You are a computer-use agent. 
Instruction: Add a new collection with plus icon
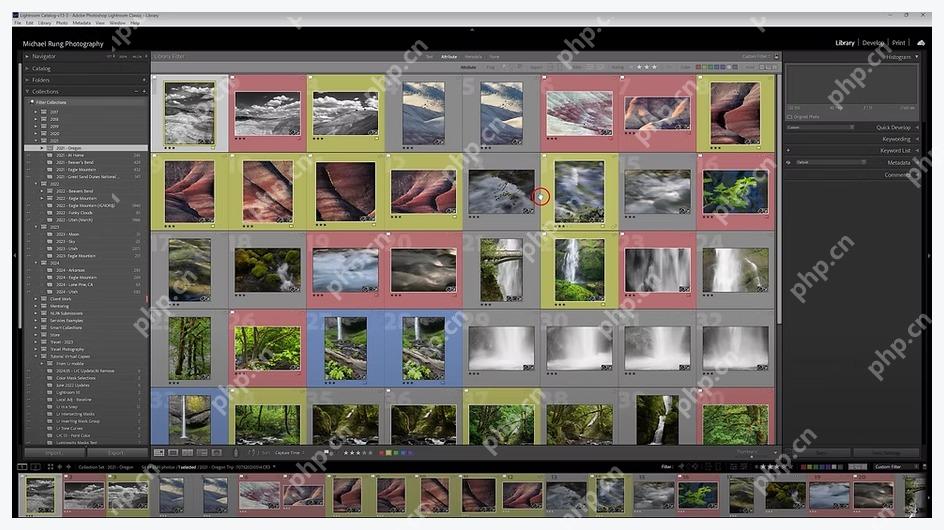(144, 92)
